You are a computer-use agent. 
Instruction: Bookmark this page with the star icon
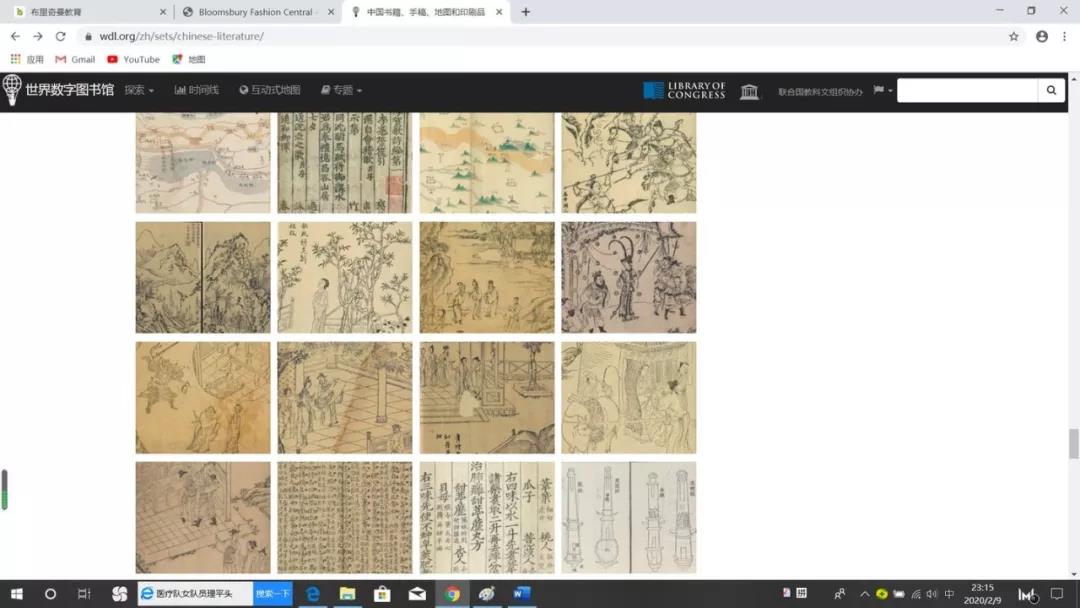point(1014,36)
